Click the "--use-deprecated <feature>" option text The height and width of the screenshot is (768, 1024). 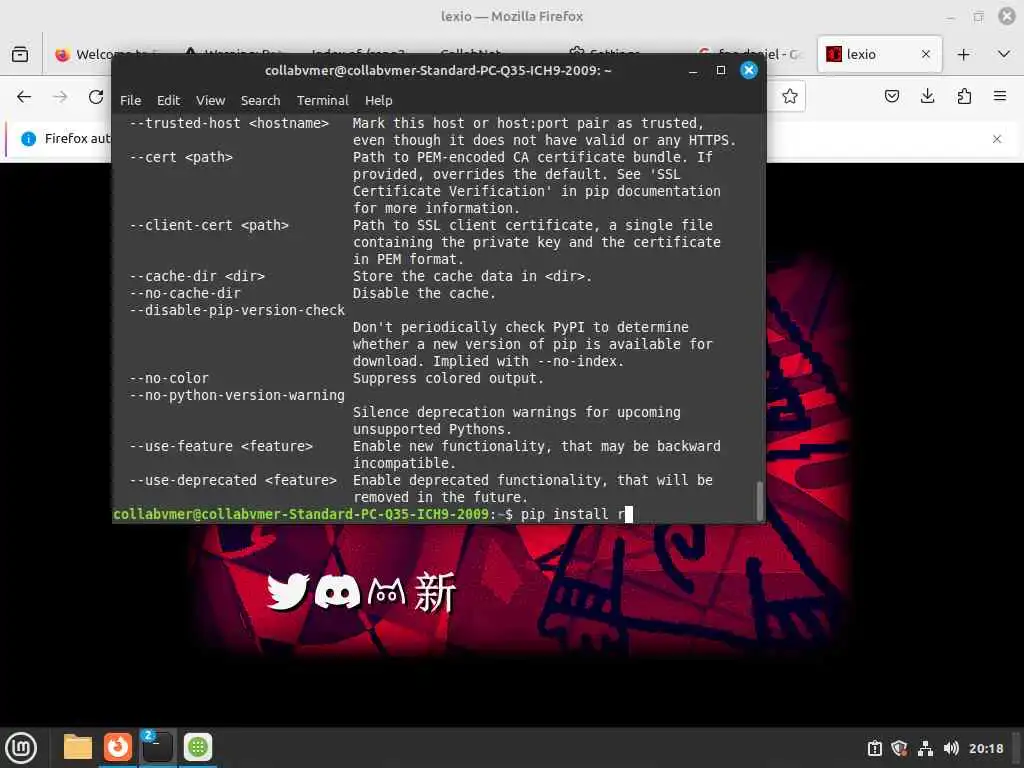click(x=233, y=480)
